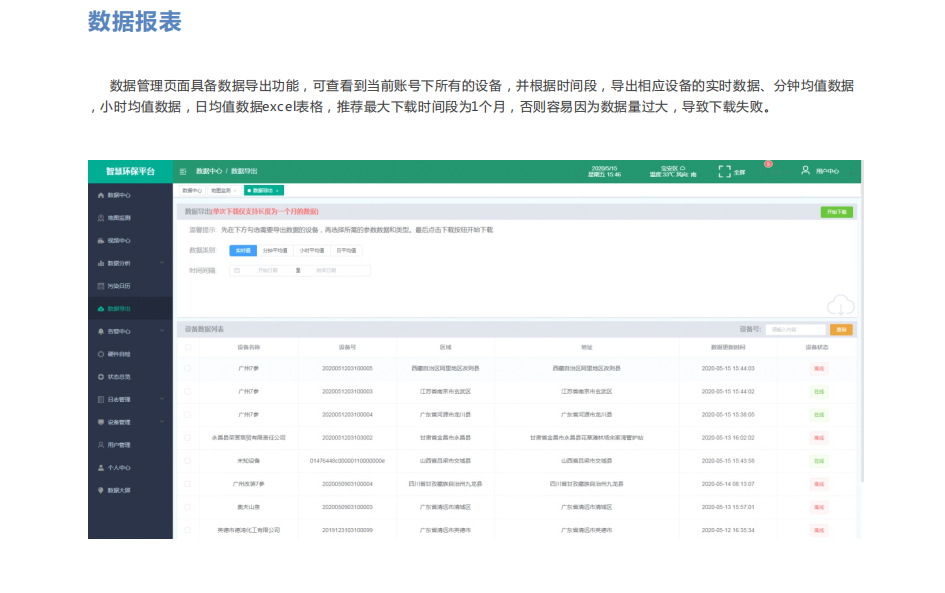Select 分钟平均值 data category
Screen dimensions: 945x593
(x=275, y=251)
